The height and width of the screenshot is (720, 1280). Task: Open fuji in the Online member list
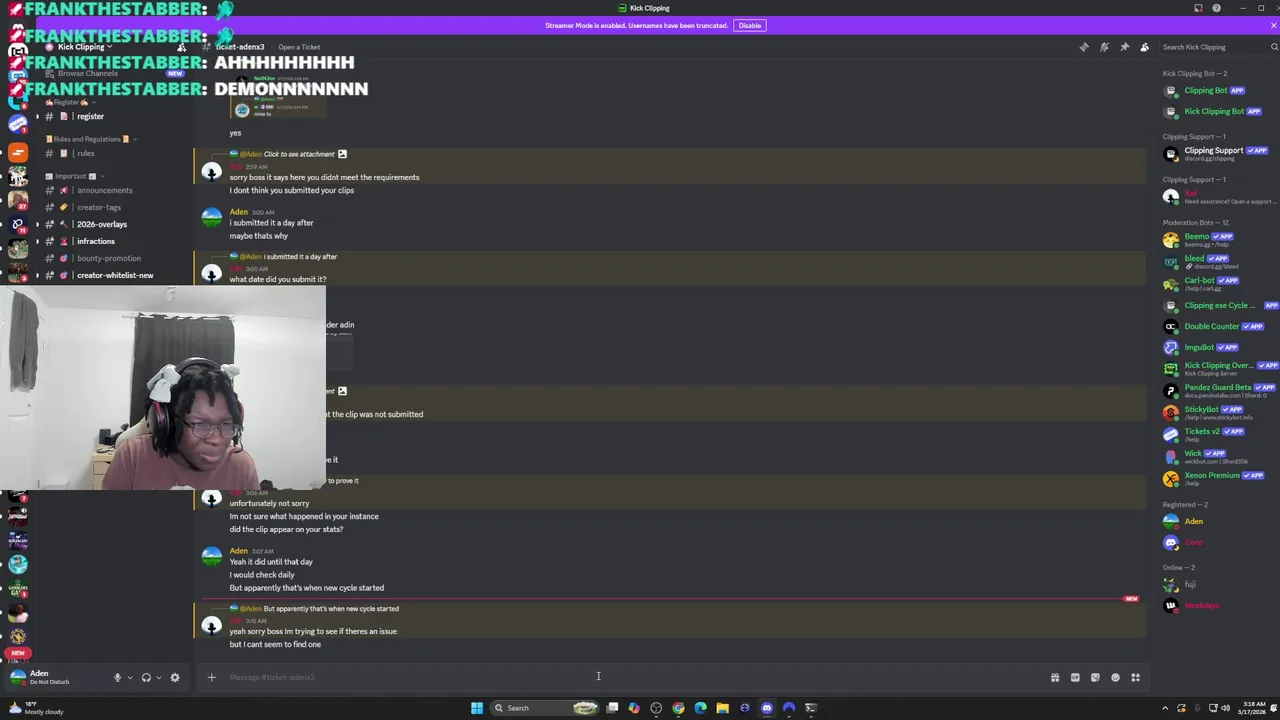coord(1218,584)
